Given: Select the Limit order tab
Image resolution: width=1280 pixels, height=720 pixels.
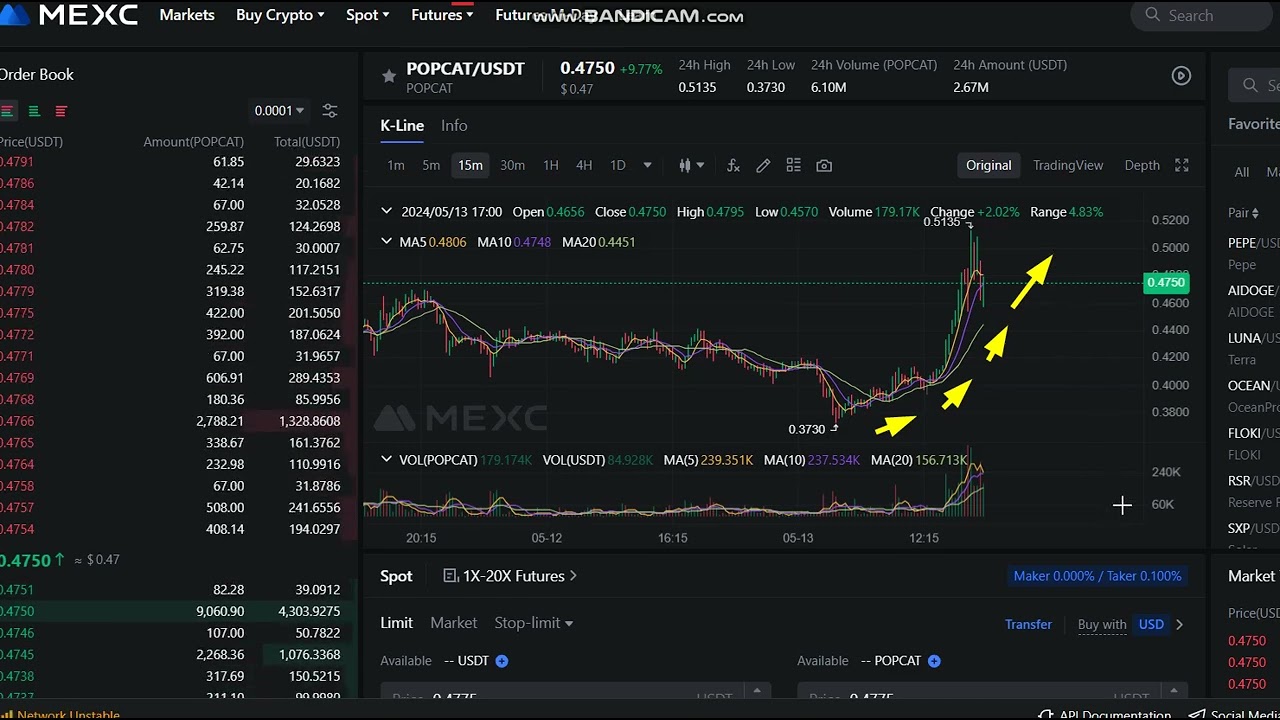Looking at the screenshot, I should (396, 622).
